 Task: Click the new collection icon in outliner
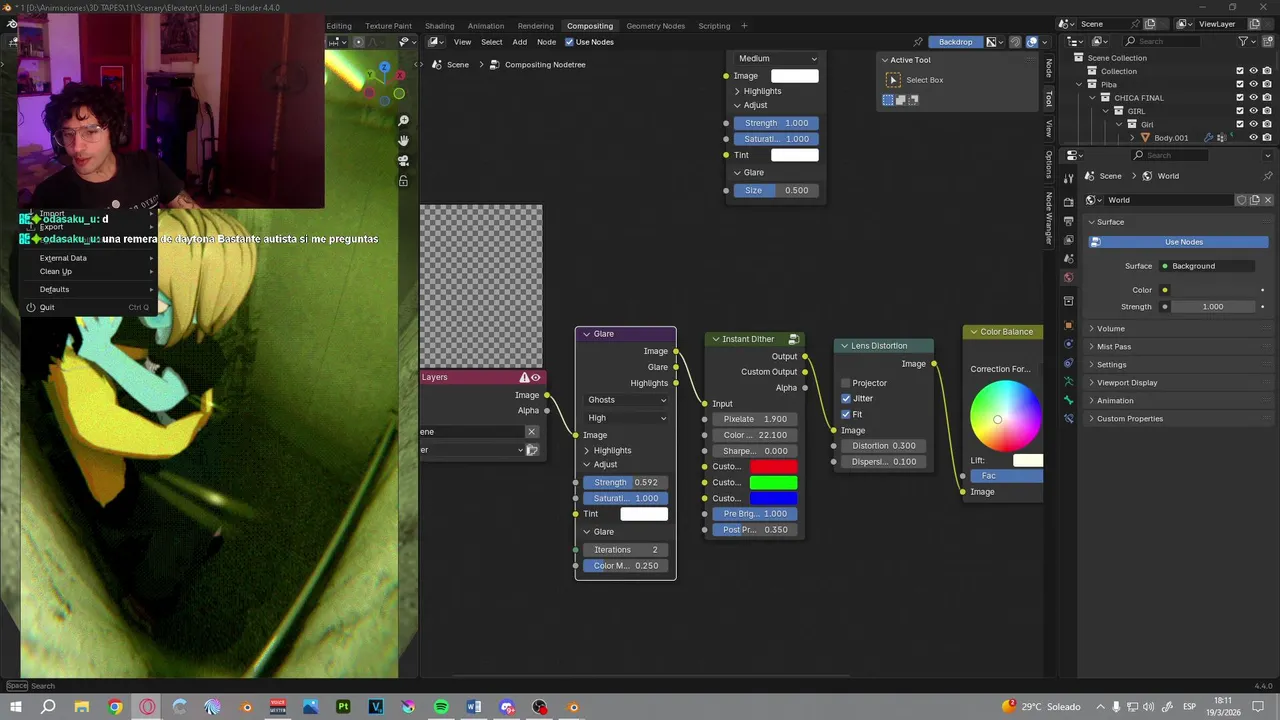1267,41
